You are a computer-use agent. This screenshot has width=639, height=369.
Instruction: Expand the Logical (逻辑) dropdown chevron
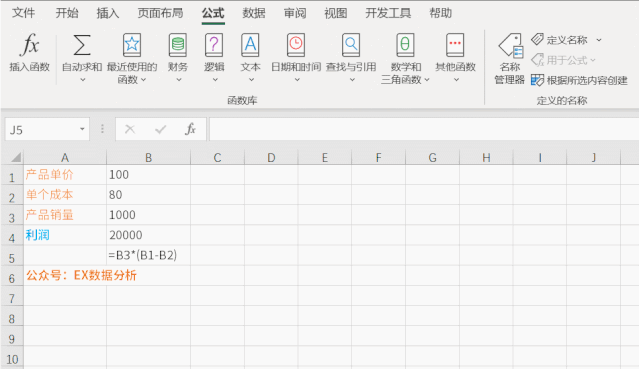(x=215, y=80)
